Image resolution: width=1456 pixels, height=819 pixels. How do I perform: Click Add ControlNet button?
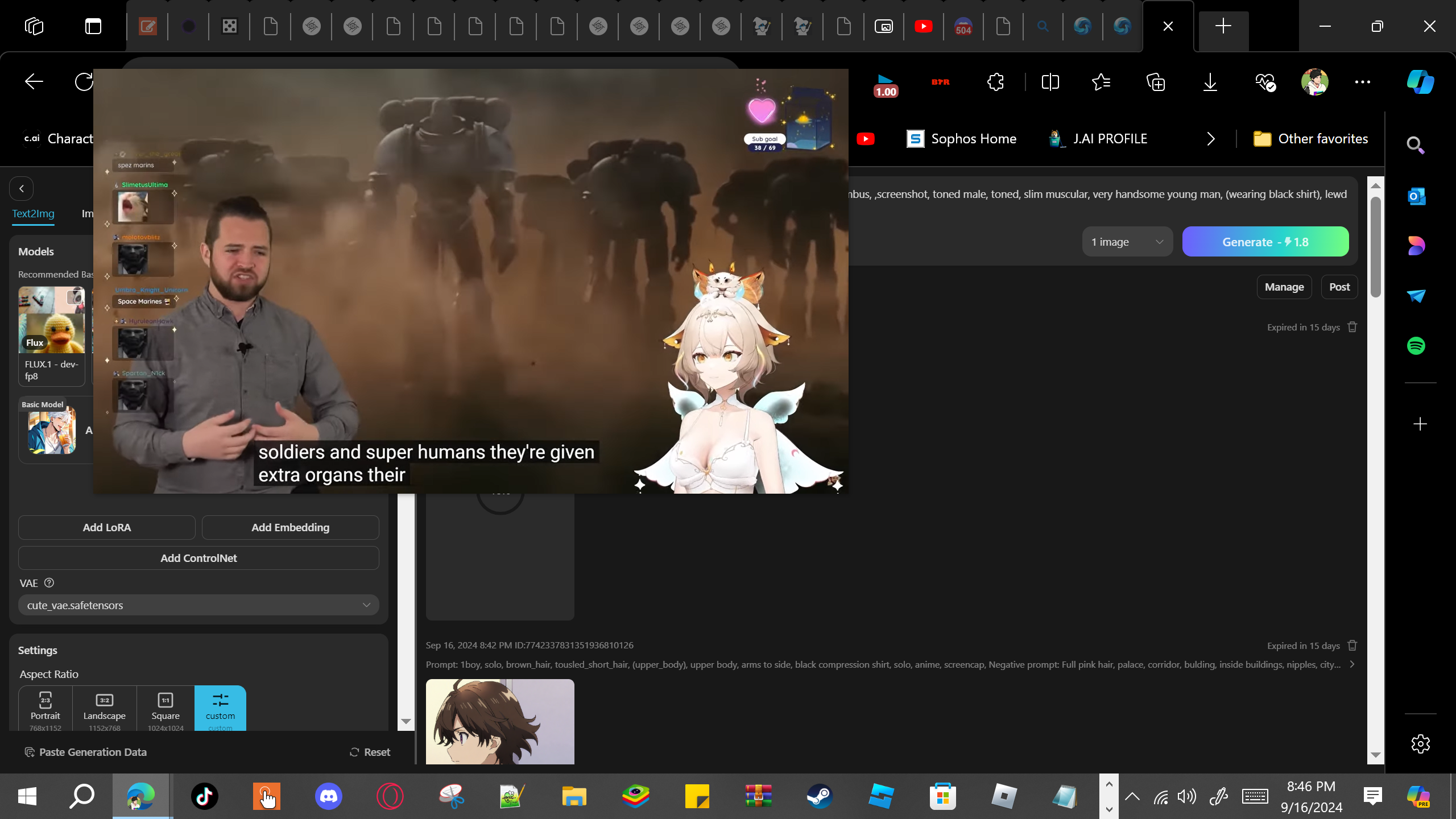coord(198,558)
